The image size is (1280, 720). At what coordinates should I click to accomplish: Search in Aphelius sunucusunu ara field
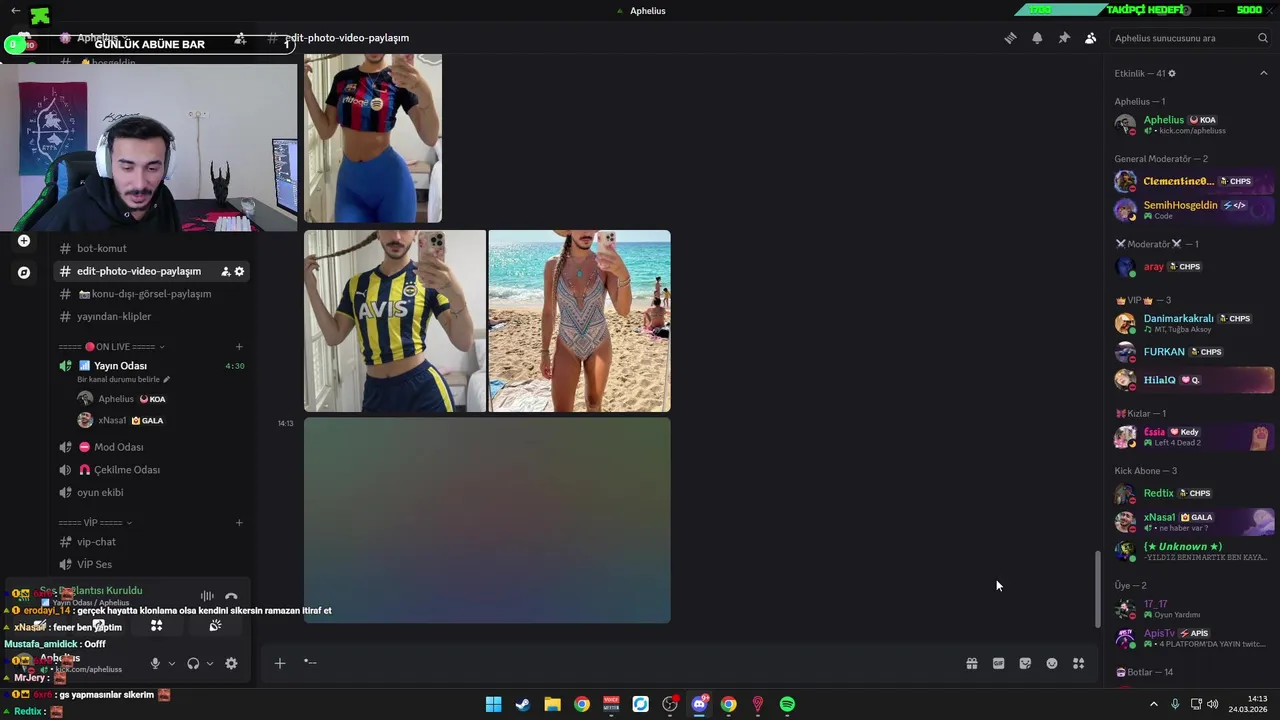click(1191, 38)
